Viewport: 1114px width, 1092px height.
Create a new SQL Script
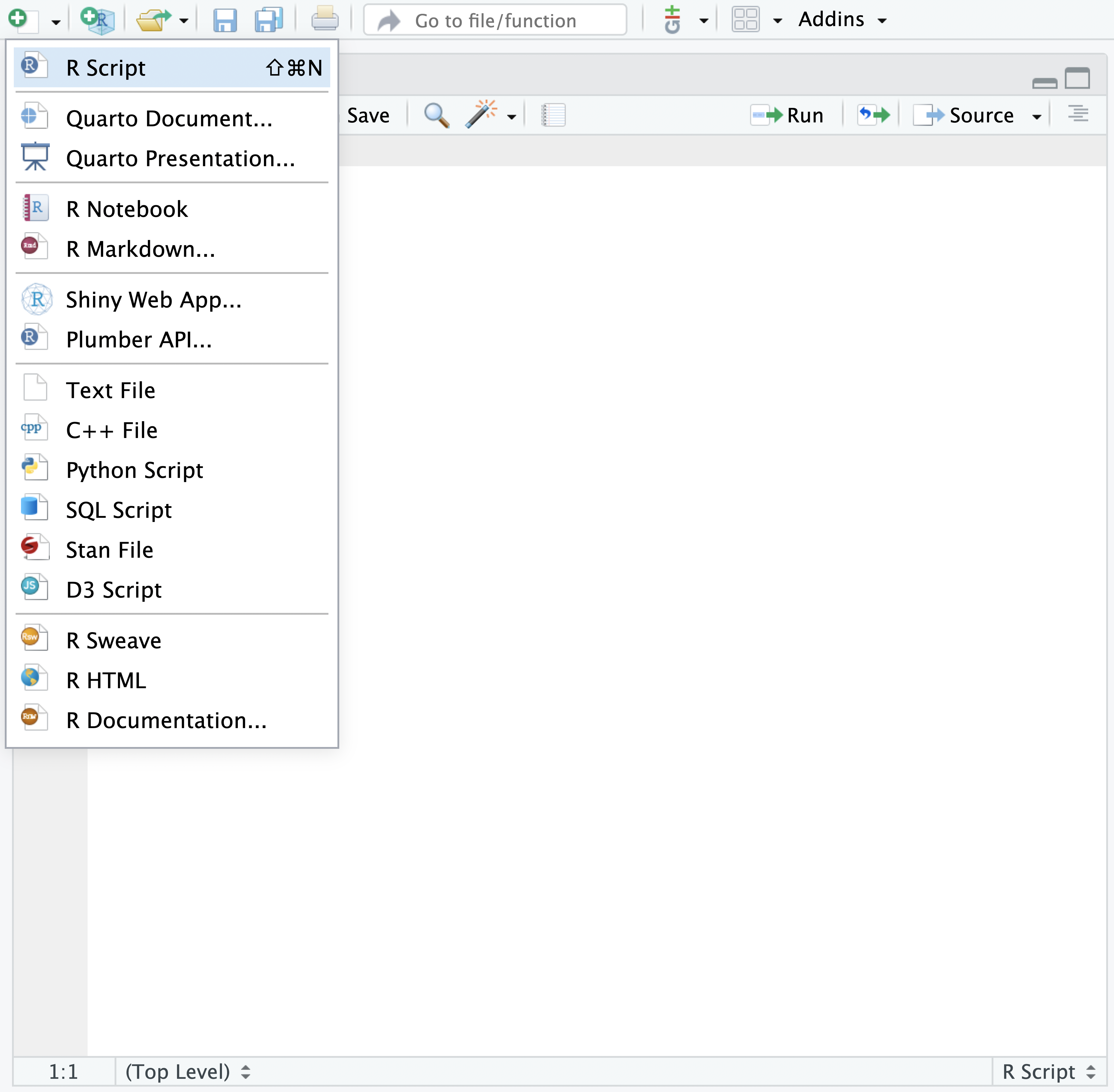[x=172, y=510]
